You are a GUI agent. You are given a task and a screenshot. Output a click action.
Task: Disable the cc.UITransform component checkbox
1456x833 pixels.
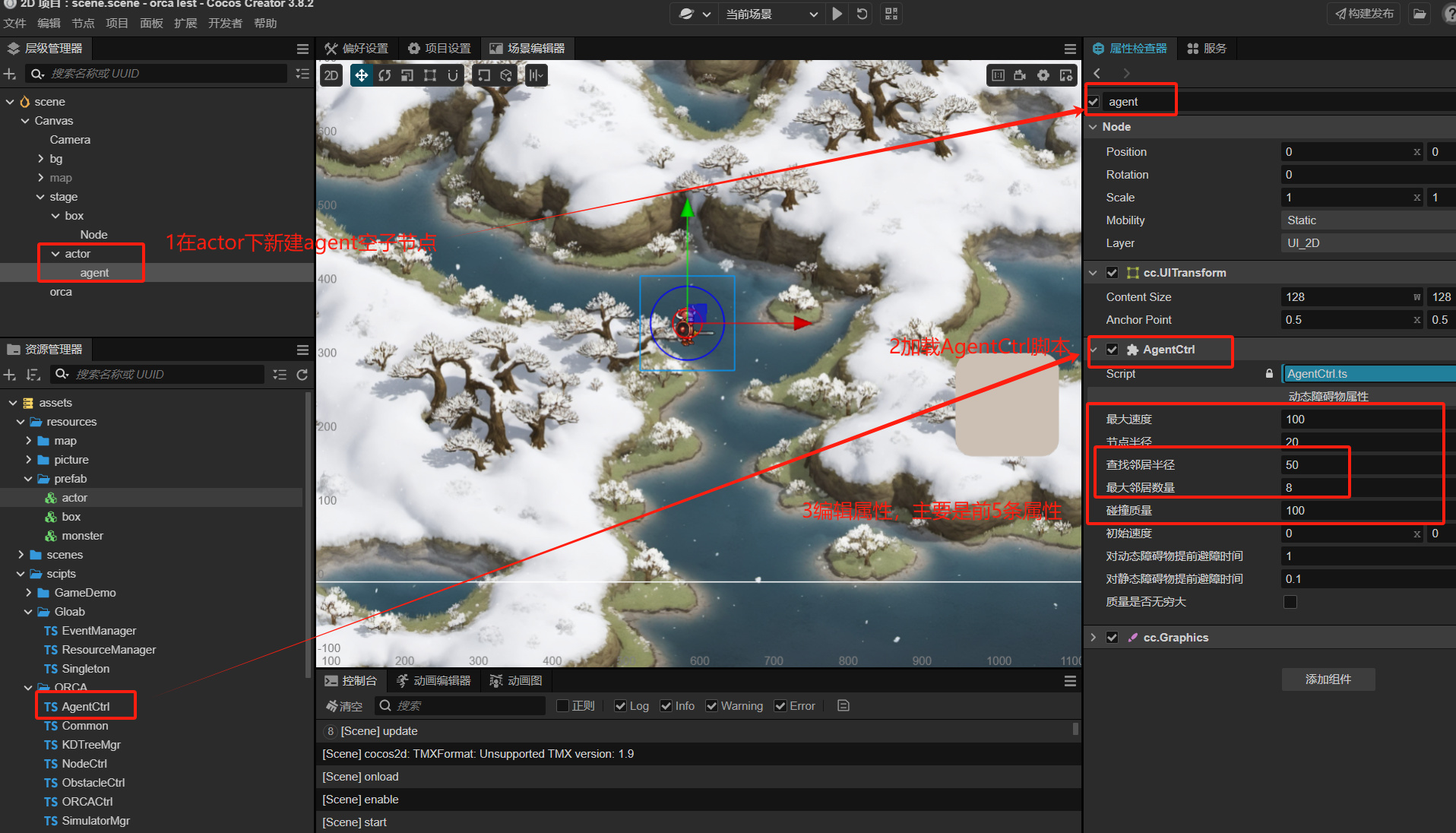tap(1112, 273)
